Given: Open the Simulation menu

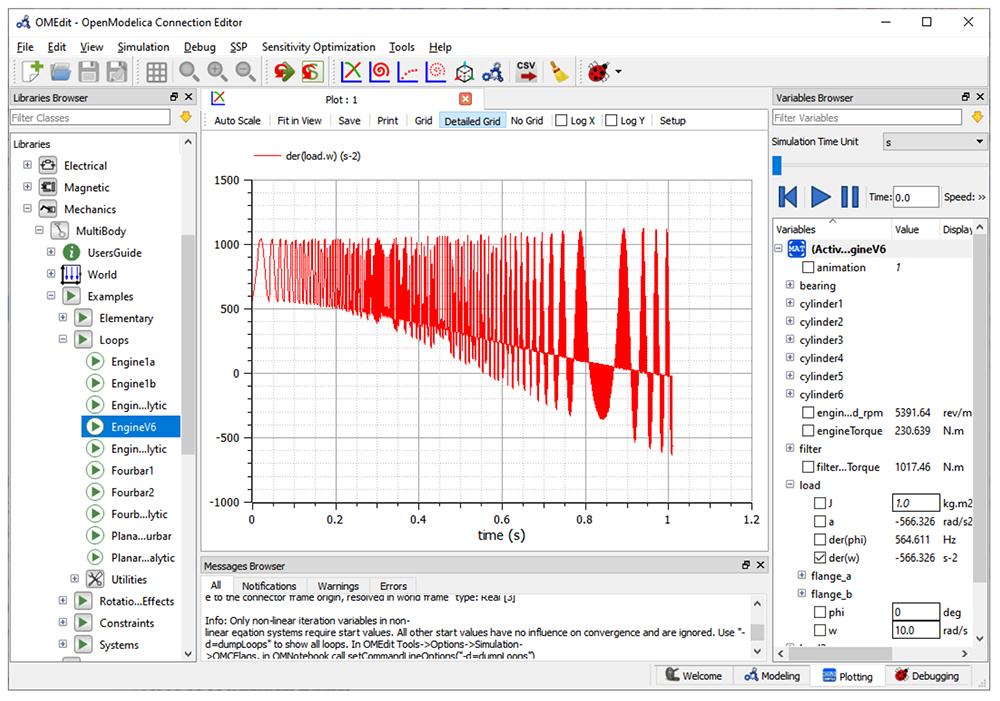Looking at the screenshot, I should click(143, 47).
